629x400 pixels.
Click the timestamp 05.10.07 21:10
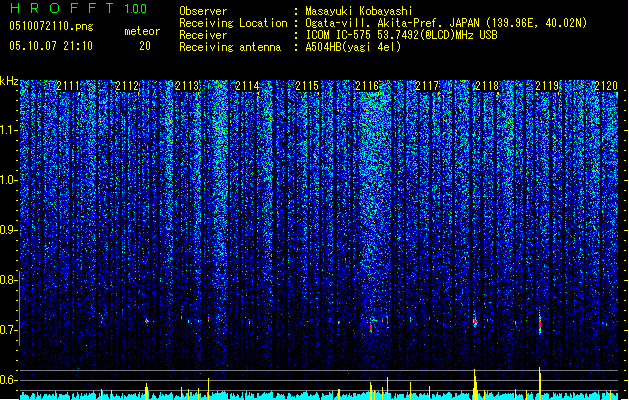[51, 46]
